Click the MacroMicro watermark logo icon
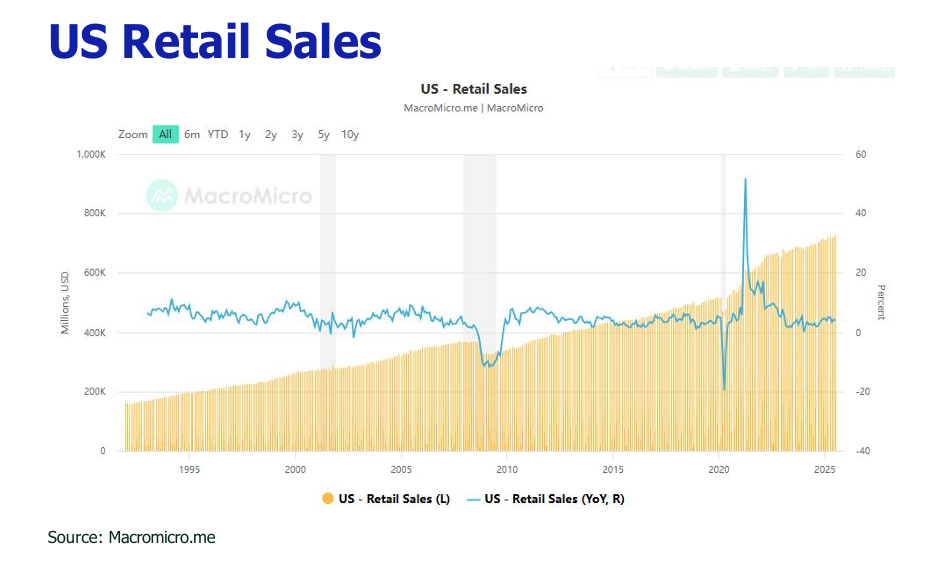This screenshot has height=572, width=931. (x=161, y=196)
